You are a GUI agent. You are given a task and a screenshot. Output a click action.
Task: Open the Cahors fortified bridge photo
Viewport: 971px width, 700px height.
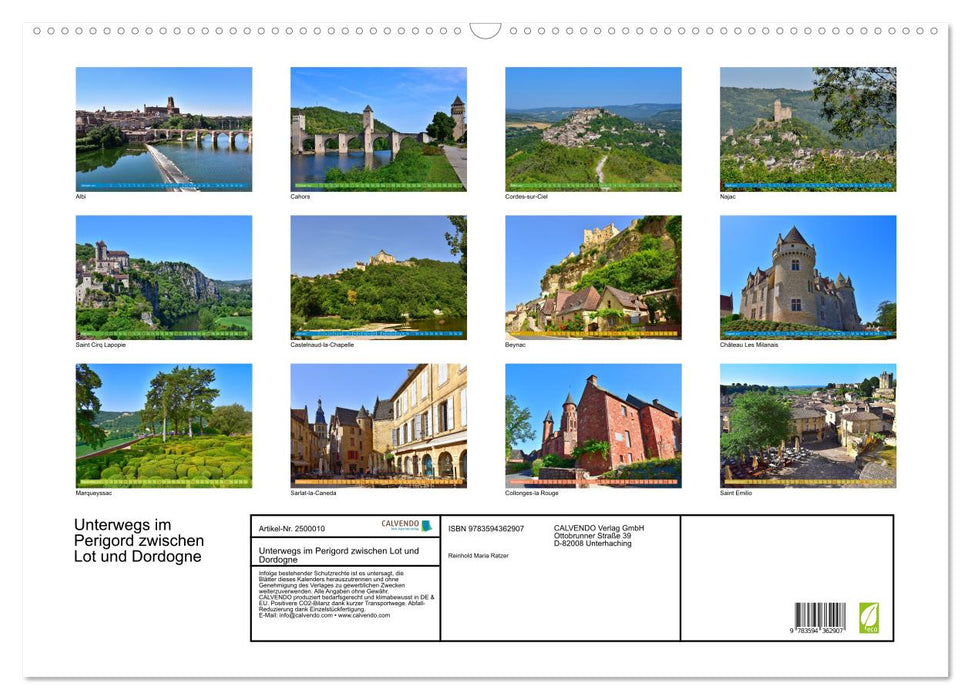pos(378,129)
